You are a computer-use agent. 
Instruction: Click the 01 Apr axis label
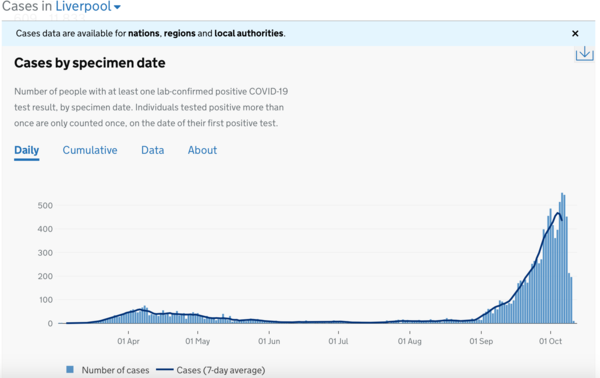(x=128, y=341)
